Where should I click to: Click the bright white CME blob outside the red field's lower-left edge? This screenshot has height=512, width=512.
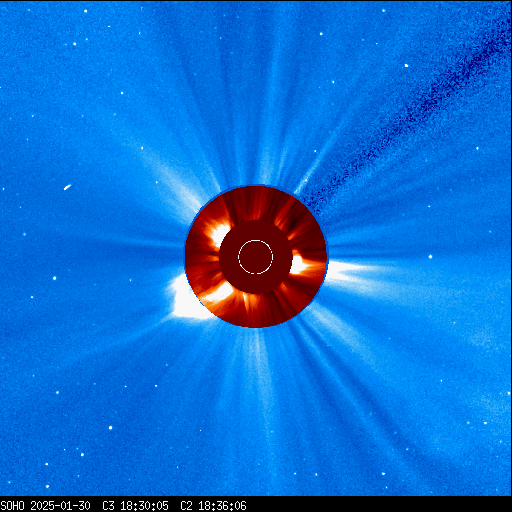pos(188,298)
